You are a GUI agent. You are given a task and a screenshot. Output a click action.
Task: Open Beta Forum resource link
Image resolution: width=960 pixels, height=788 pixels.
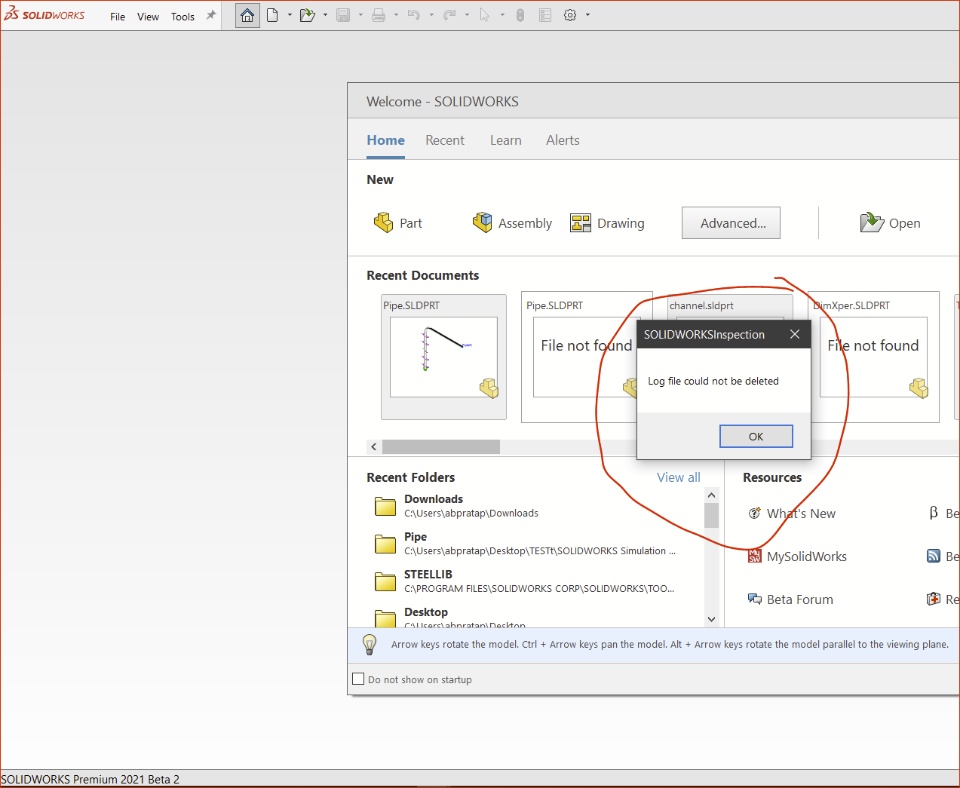click(x=790, y=599)
